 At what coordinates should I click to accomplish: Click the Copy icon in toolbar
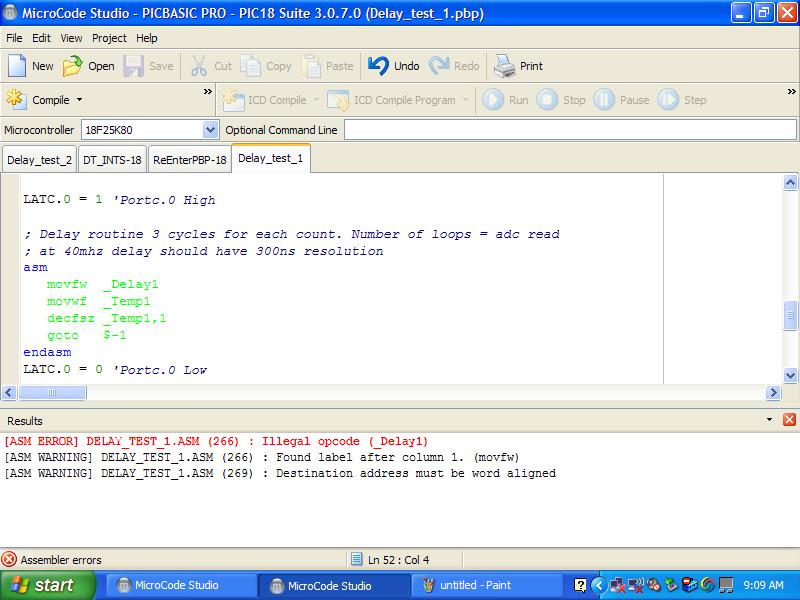(x=251, y=66)
